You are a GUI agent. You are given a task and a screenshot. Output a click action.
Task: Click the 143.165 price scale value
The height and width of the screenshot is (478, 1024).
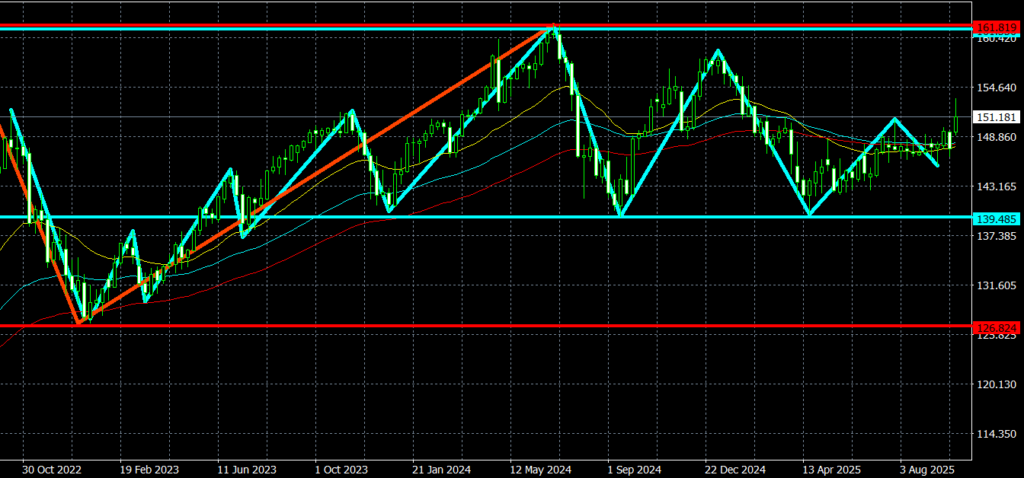tap(997, 187)
